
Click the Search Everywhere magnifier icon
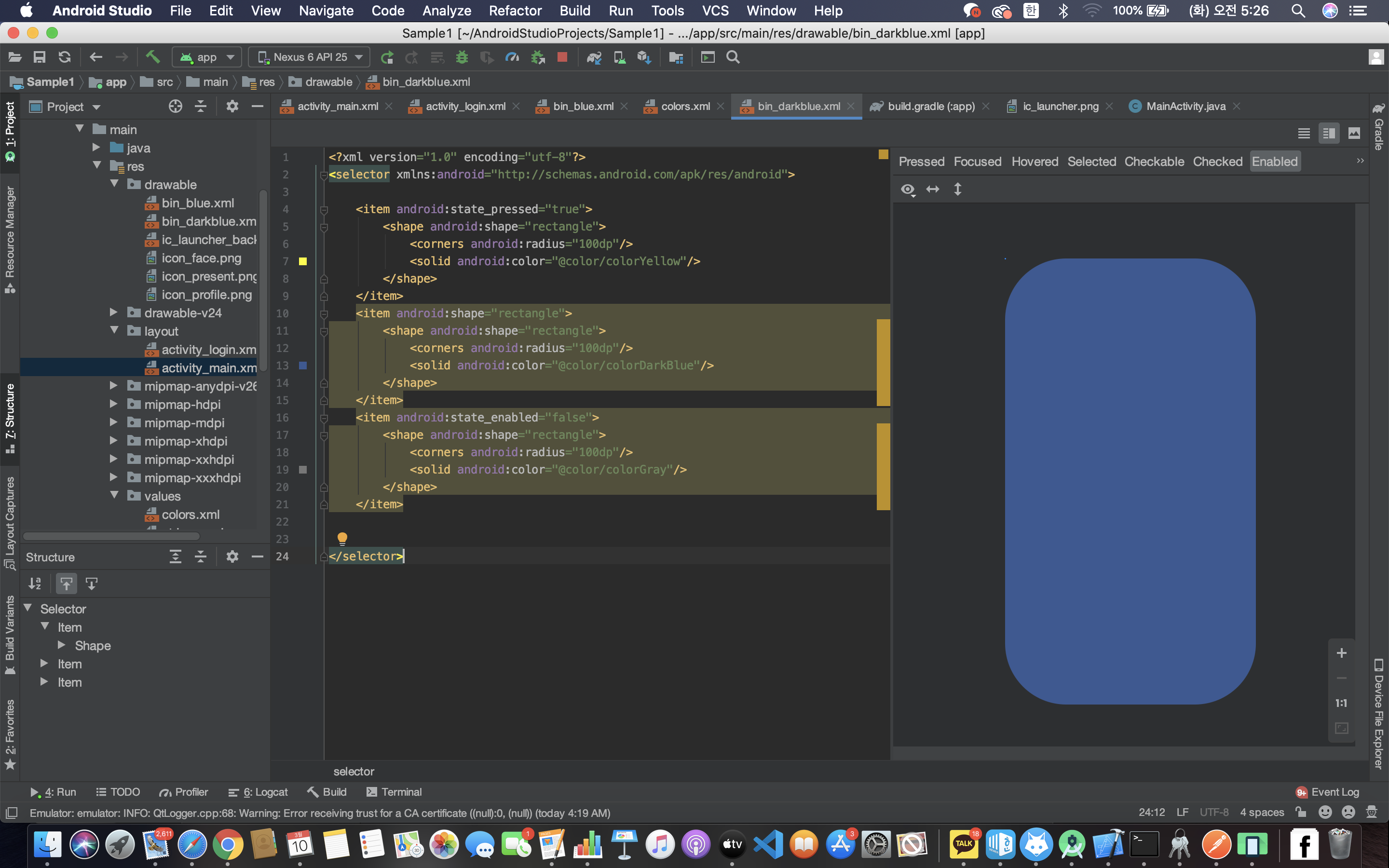coord(733,57)
